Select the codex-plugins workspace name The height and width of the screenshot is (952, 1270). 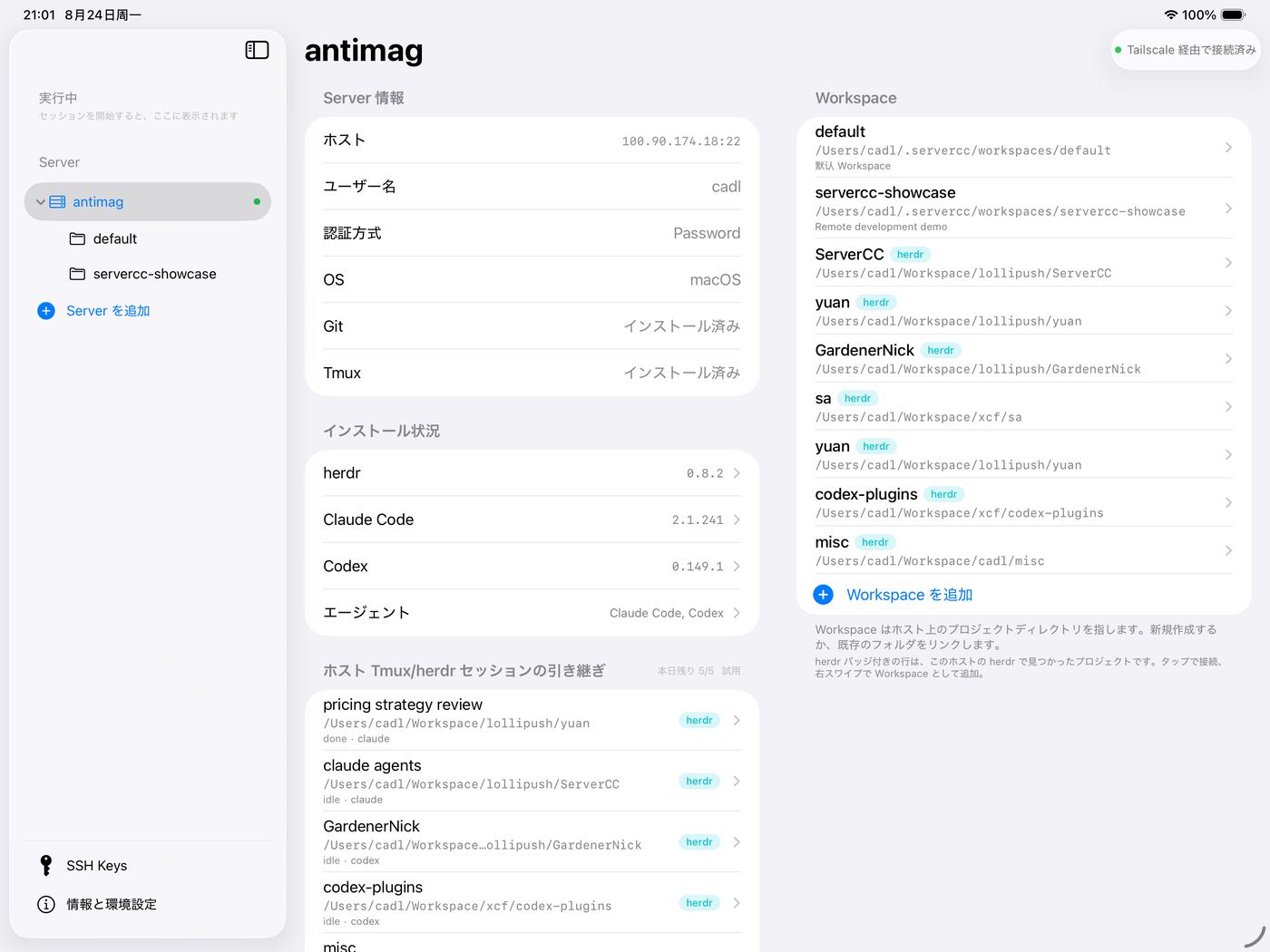(866, 495)
